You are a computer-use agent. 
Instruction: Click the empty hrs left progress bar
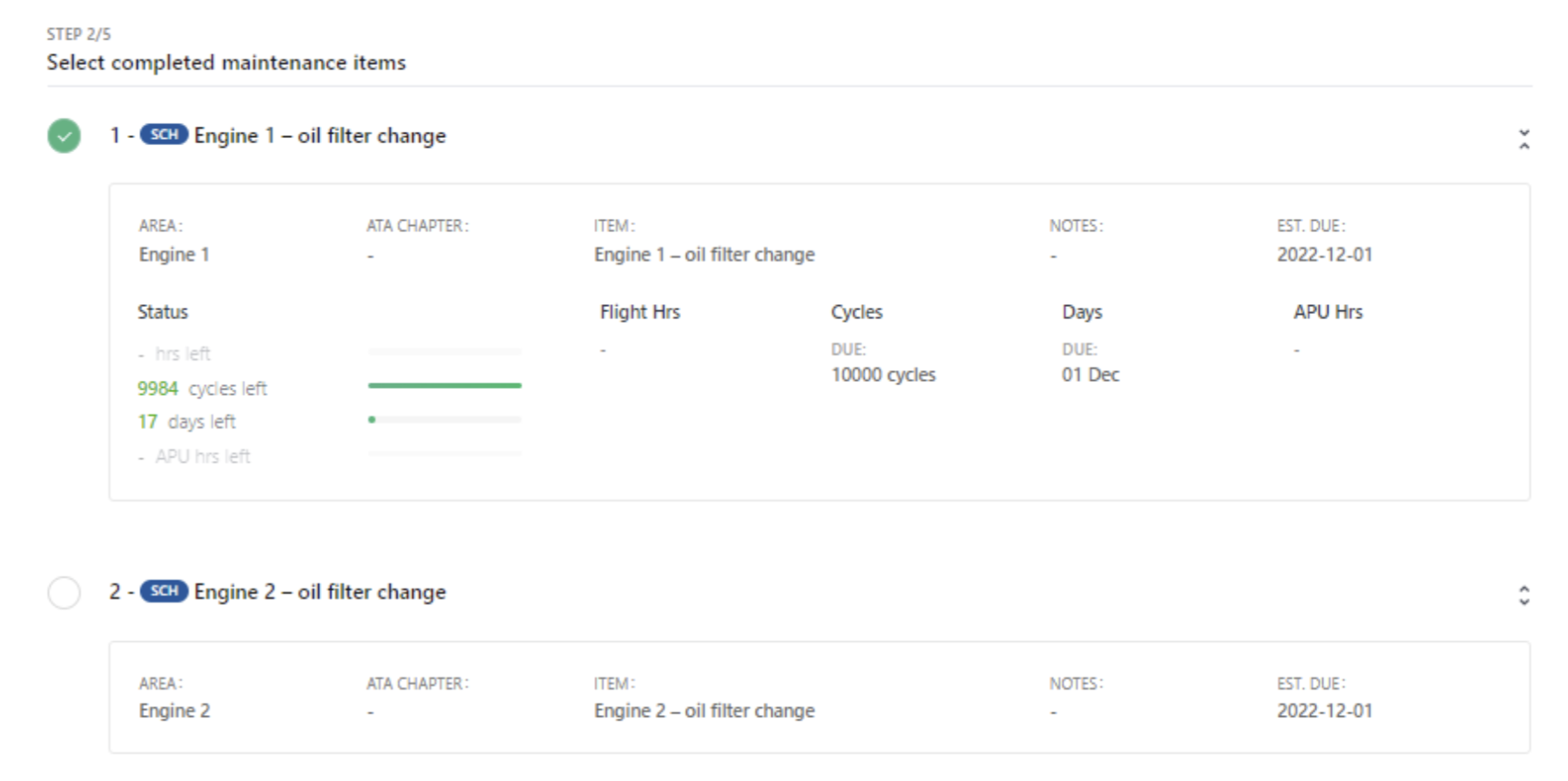pos(444,352)
